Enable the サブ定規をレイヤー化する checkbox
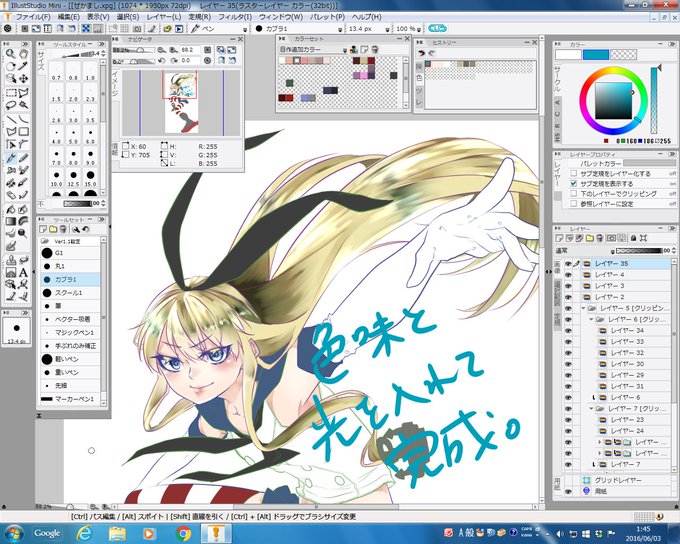The image size is (680, 544). tap(574, 174)
